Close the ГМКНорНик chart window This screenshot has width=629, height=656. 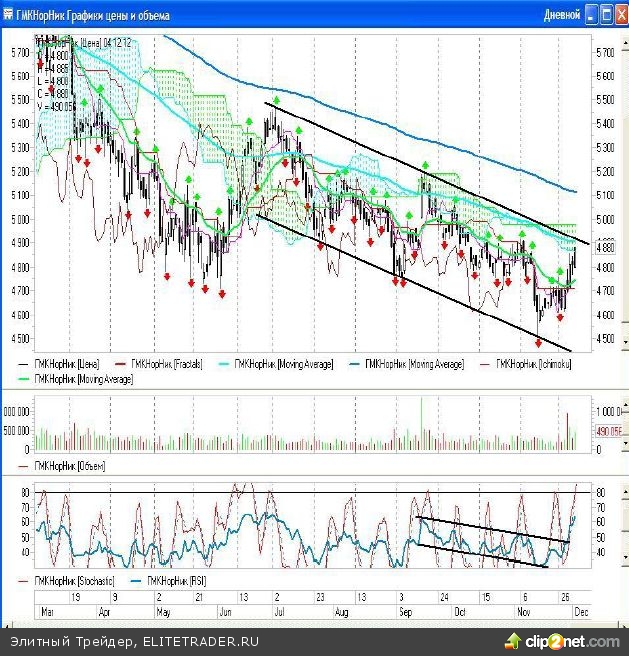tap(619, 15)
